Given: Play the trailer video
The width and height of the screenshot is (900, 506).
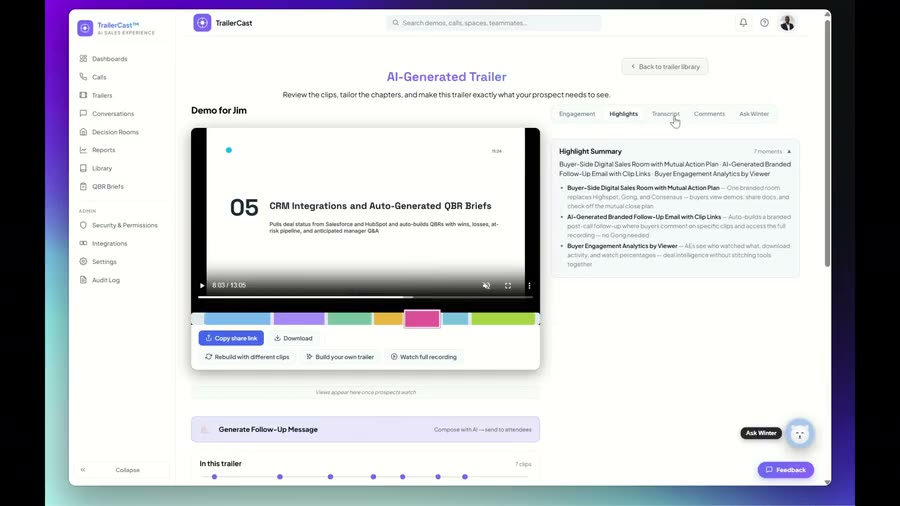Looking at the screenshot, I should pos(202,285).
